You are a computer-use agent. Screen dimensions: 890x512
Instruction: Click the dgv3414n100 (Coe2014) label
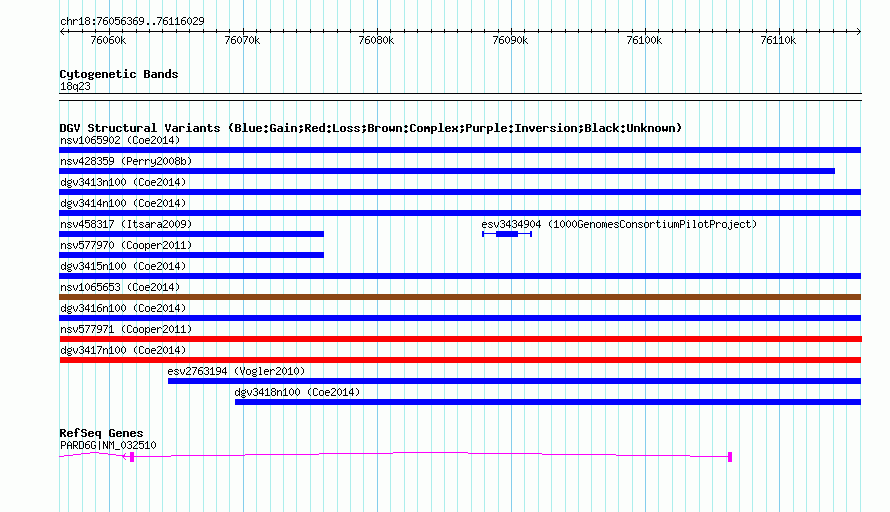coord(123,203)
